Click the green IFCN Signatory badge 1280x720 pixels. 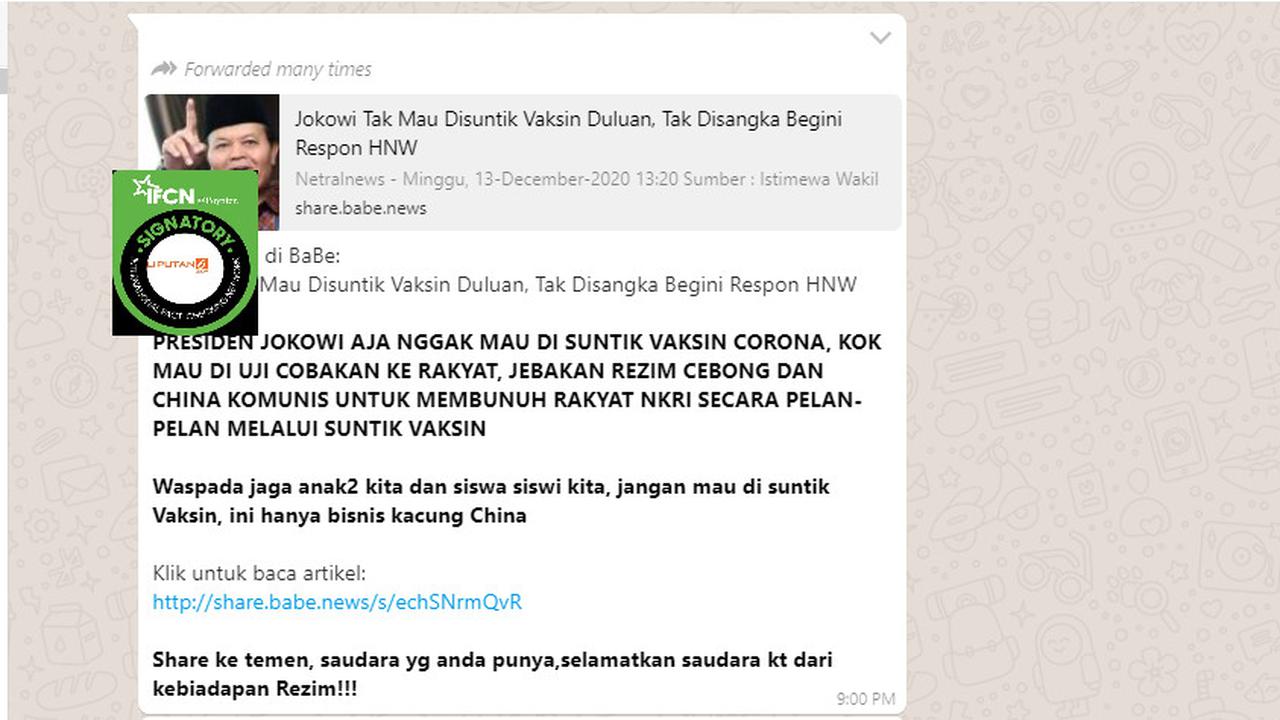coord(185,248)
